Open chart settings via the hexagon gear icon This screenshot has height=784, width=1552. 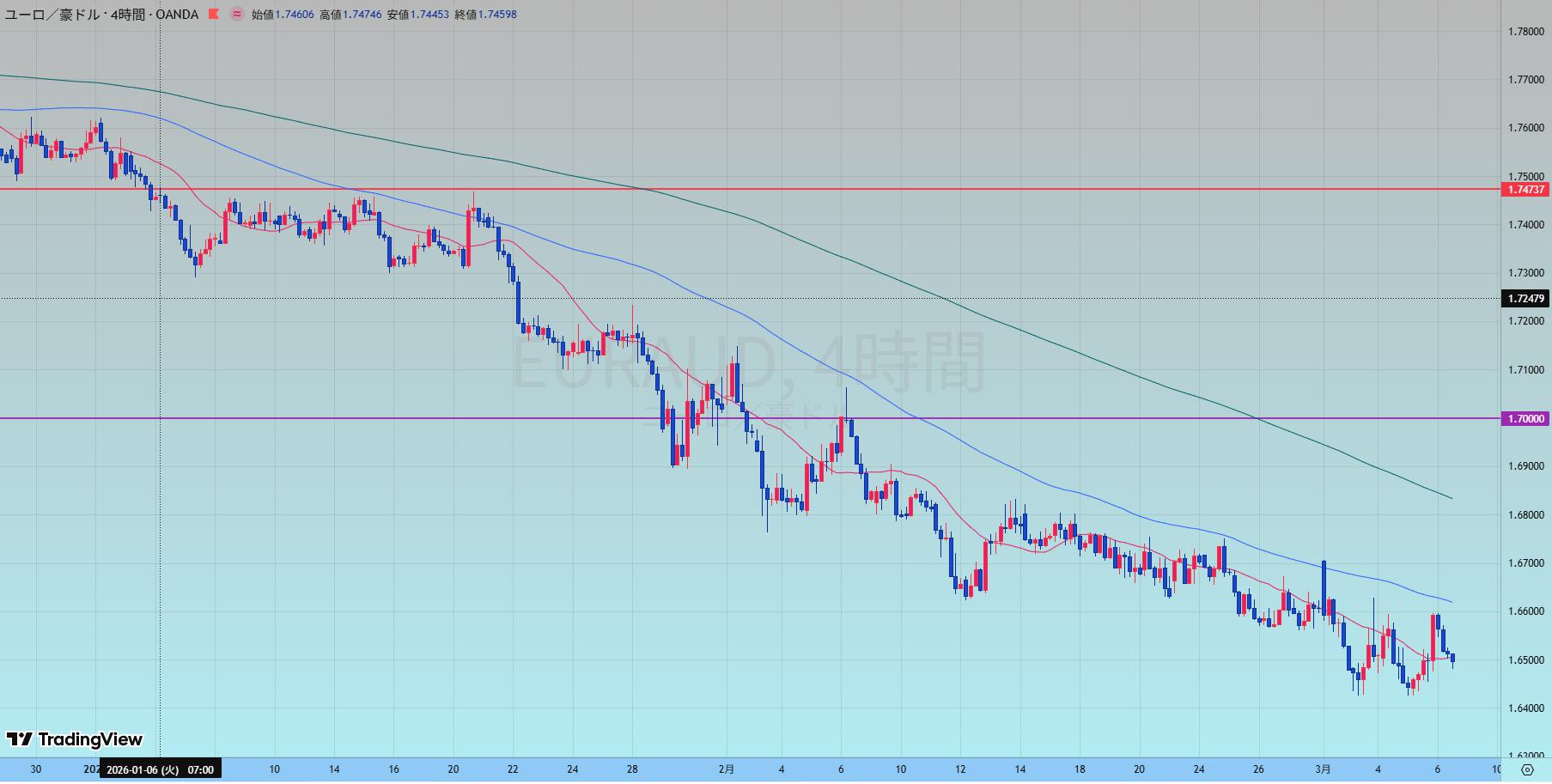(x=1527, y=769)
